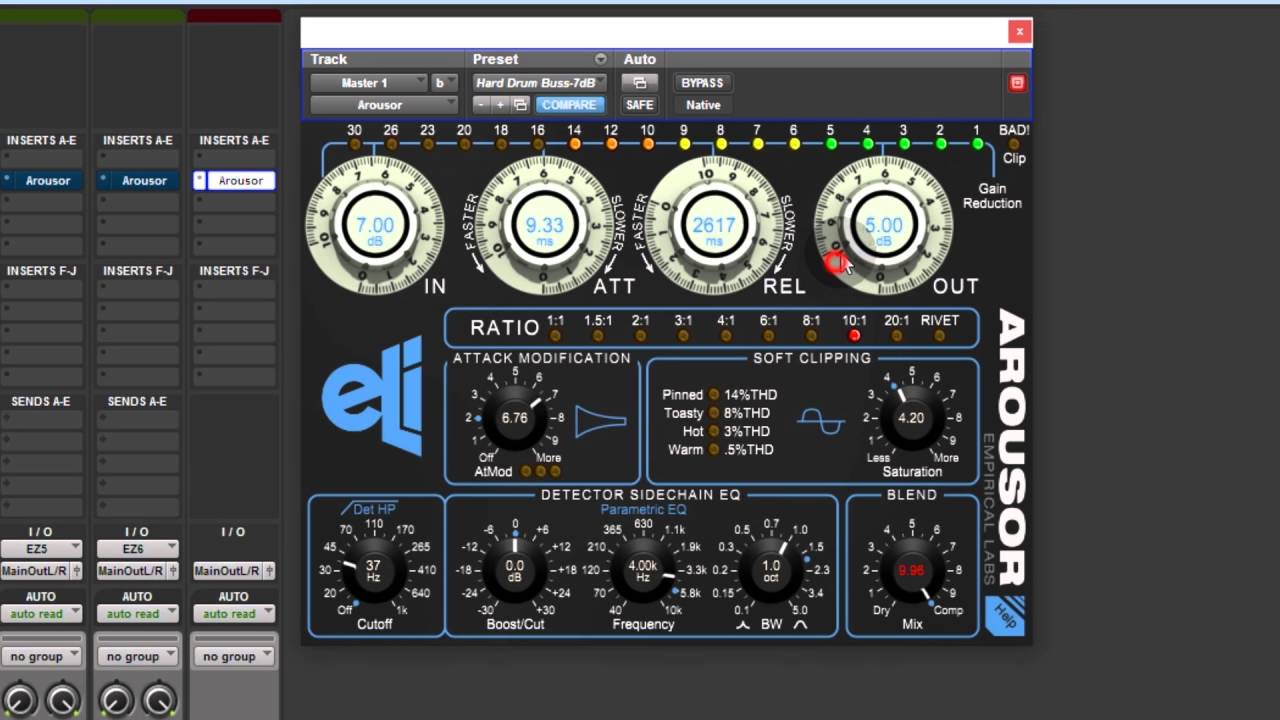
Task: Click the red target button in plugin header
Action: point(1017,83)
